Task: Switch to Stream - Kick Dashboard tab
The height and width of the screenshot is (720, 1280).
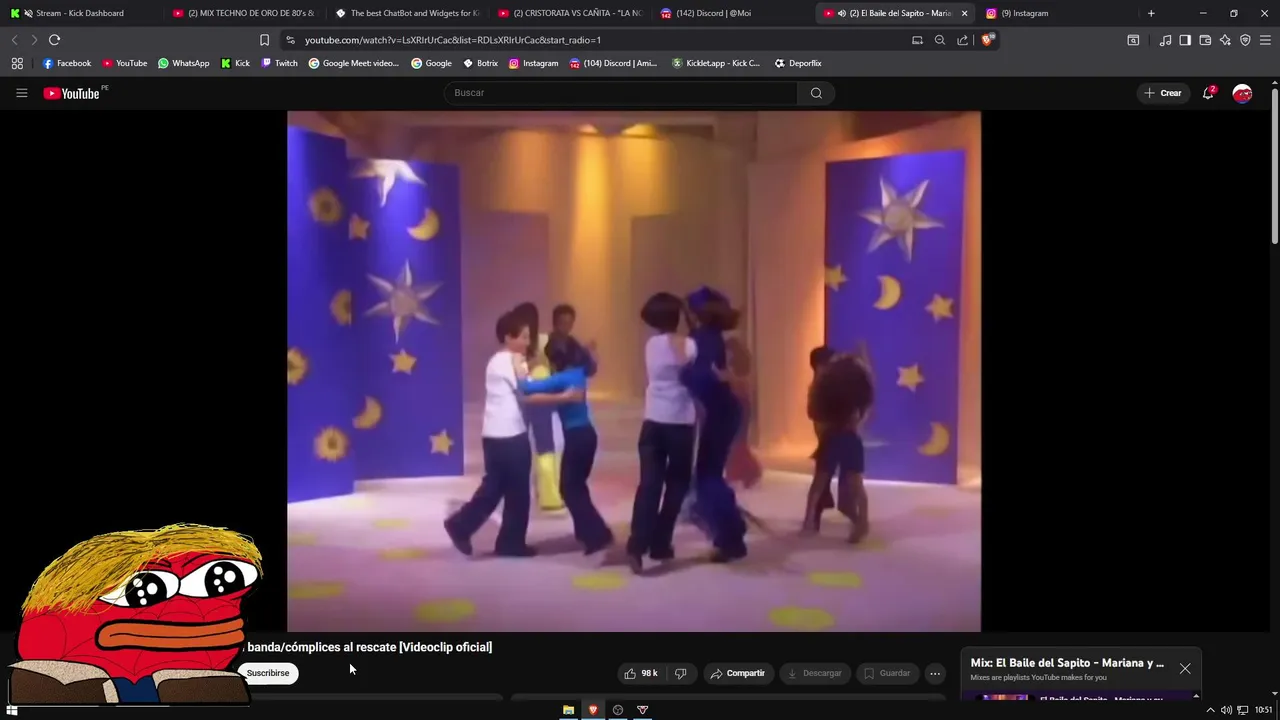Action: (80, 13)
